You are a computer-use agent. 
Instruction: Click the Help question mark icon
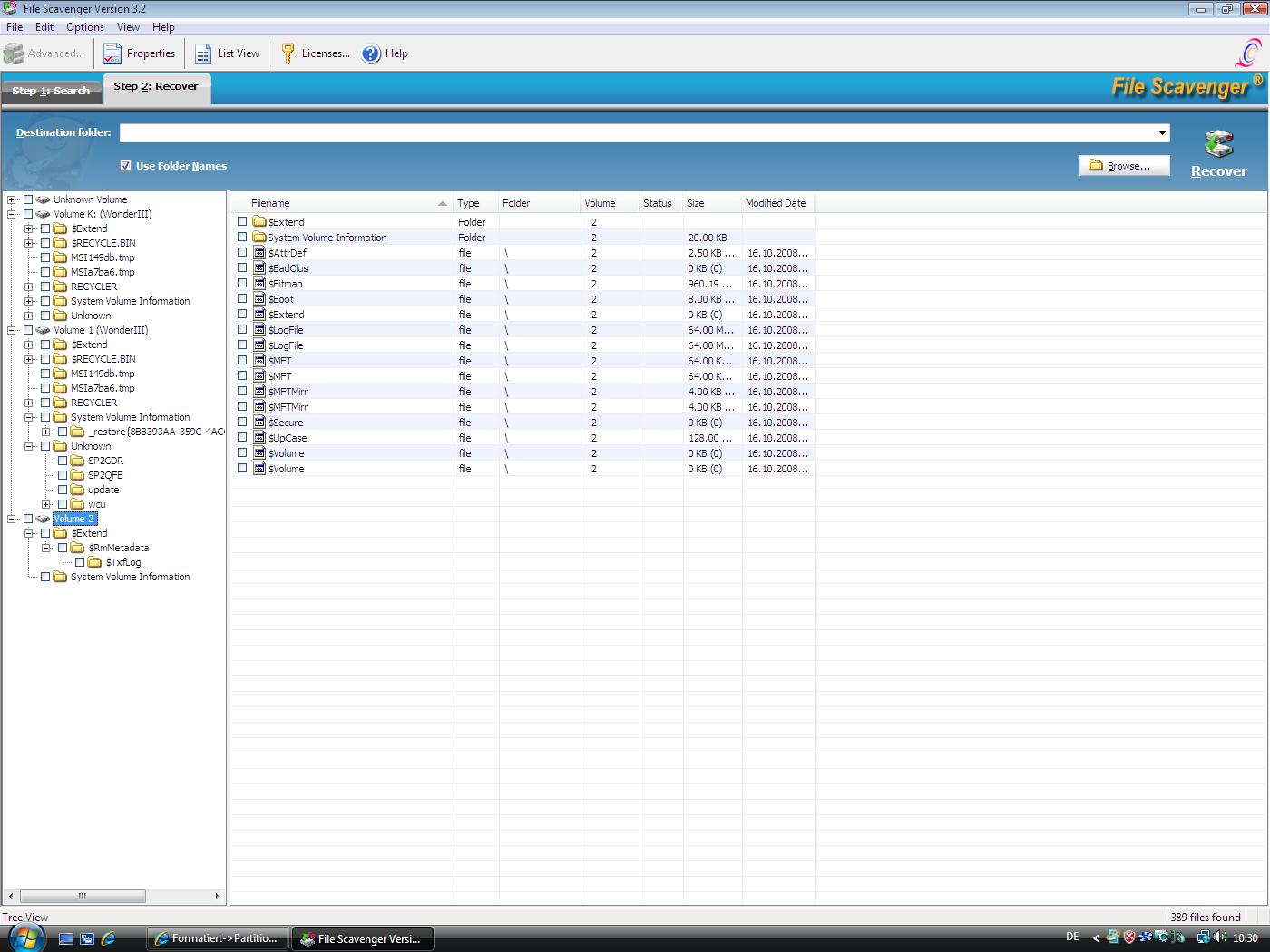point(371,54)
